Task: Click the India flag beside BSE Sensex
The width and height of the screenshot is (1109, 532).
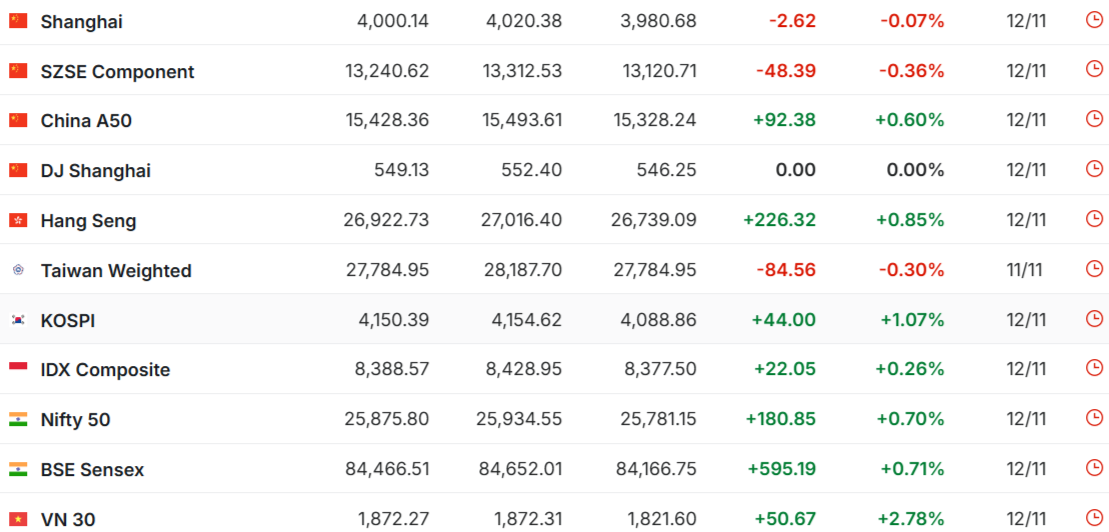Action: click(18, 469)
